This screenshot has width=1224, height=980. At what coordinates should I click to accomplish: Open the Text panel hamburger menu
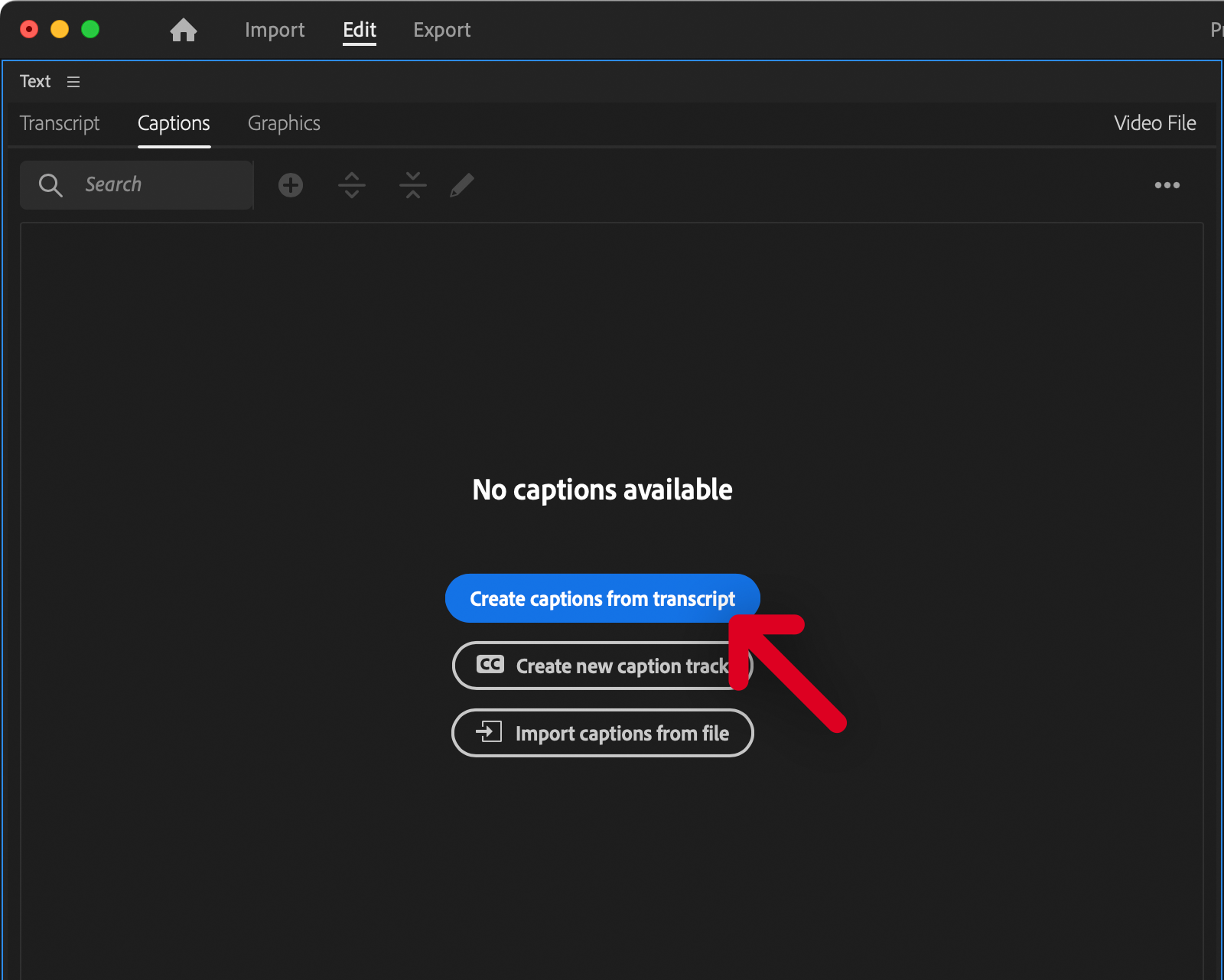pos(73,82)
